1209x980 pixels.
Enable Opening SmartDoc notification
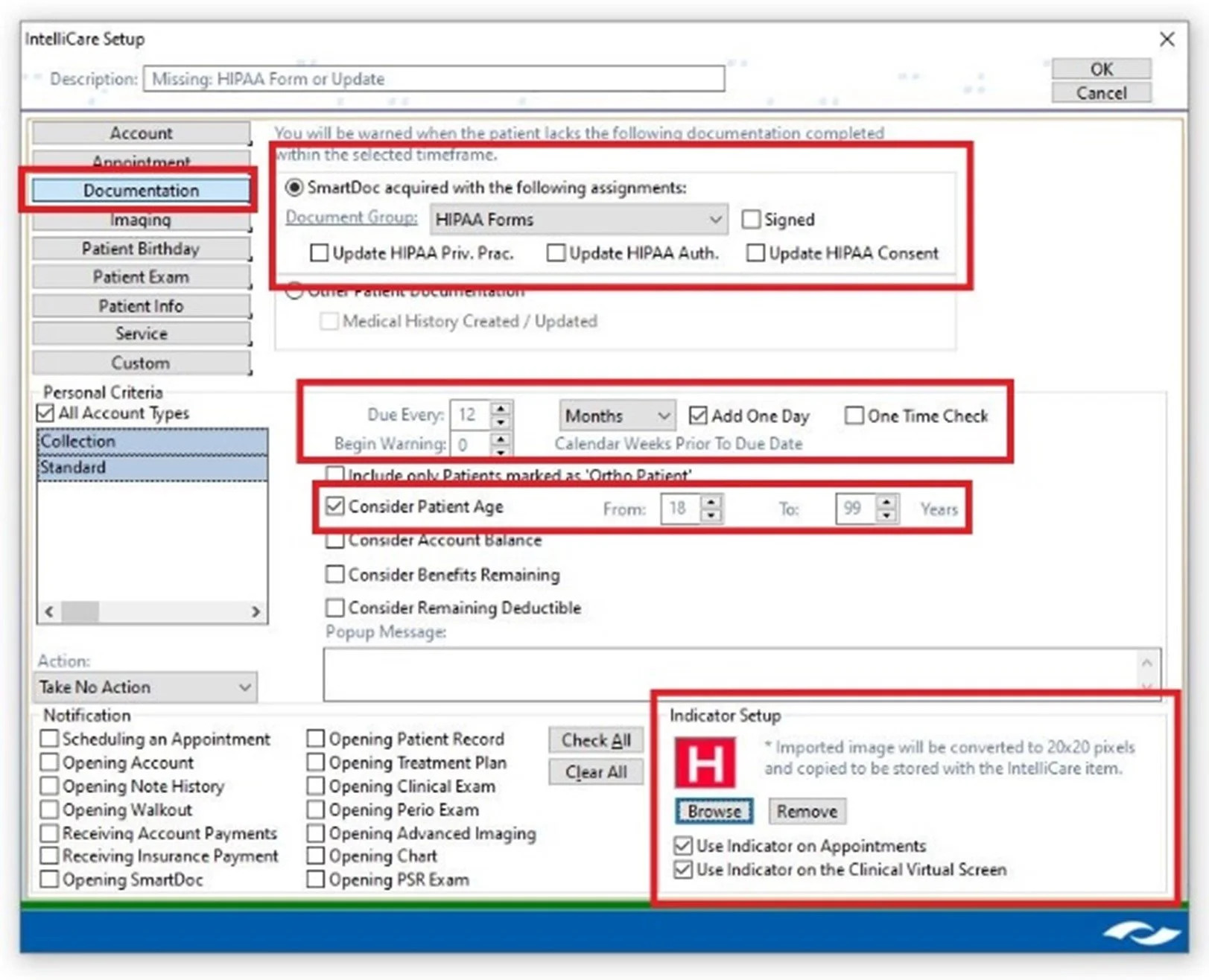pyautogui.click(x=49, y=879)
